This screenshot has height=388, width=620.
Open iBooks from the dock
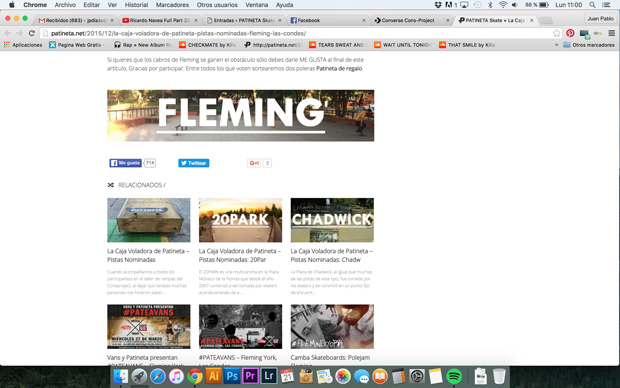point(380,376)
